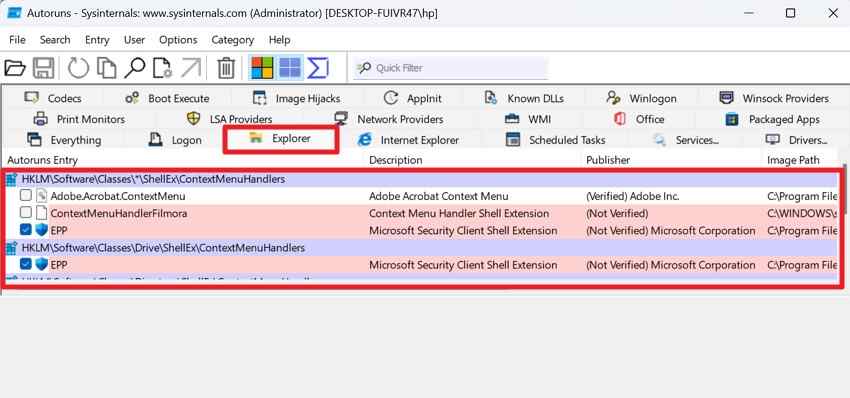Click the shield icon of EPP under Drive ShellEx

[x=42, y=265]
